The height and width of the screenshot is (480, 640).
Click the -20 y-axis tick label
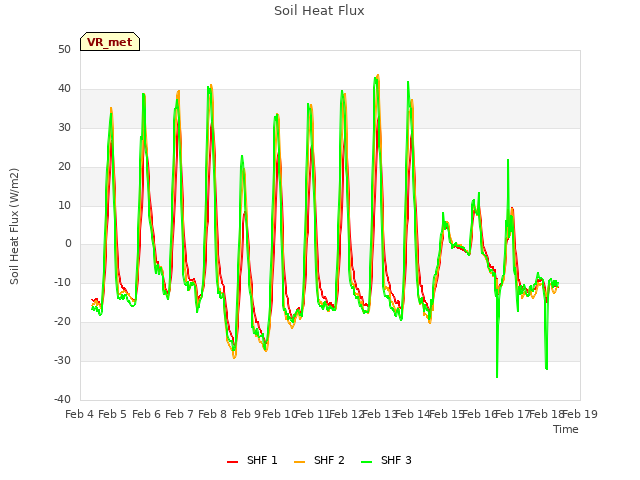pyautogui.click(x=62, y=322)
